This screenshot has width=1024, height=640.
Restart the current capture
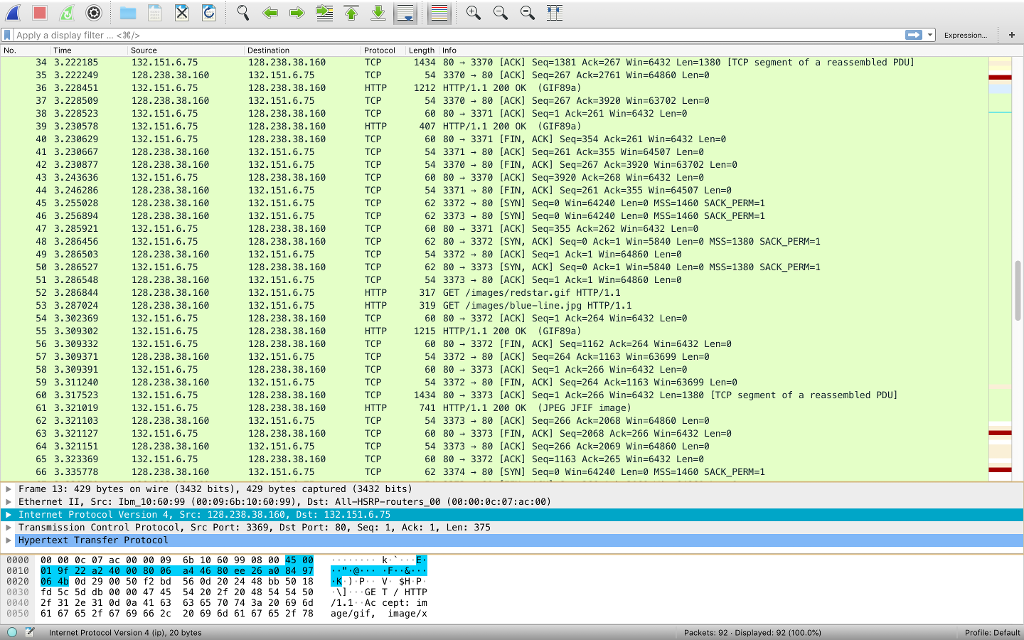(x=67, y=12)
